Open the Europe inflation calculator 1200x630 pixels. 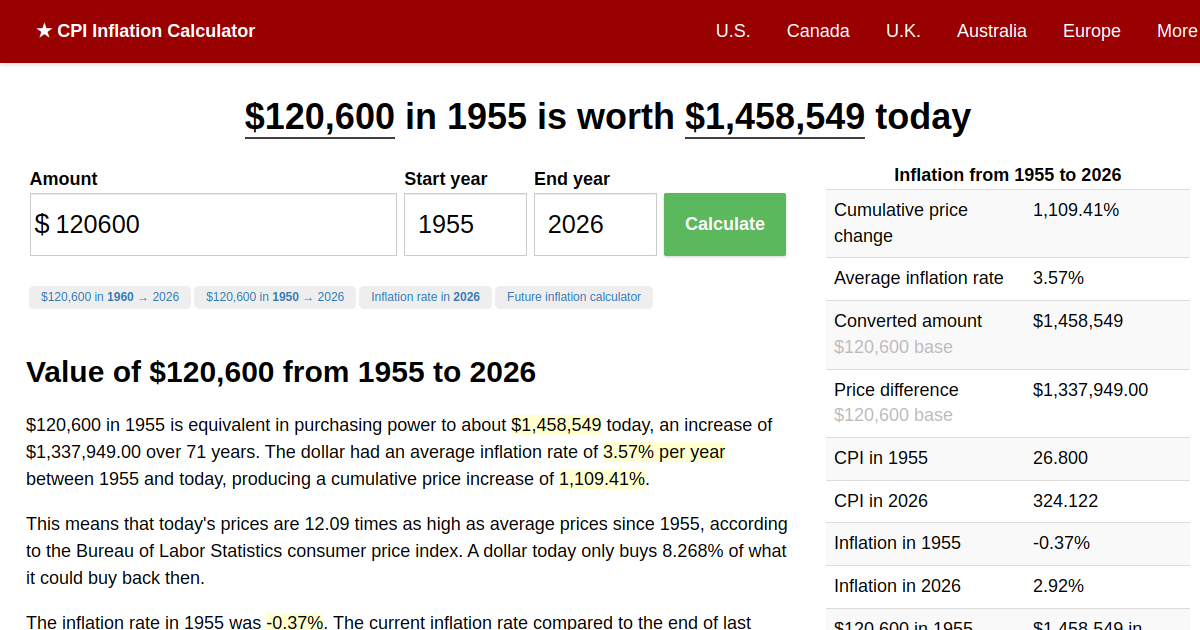tap(1091, 31)
